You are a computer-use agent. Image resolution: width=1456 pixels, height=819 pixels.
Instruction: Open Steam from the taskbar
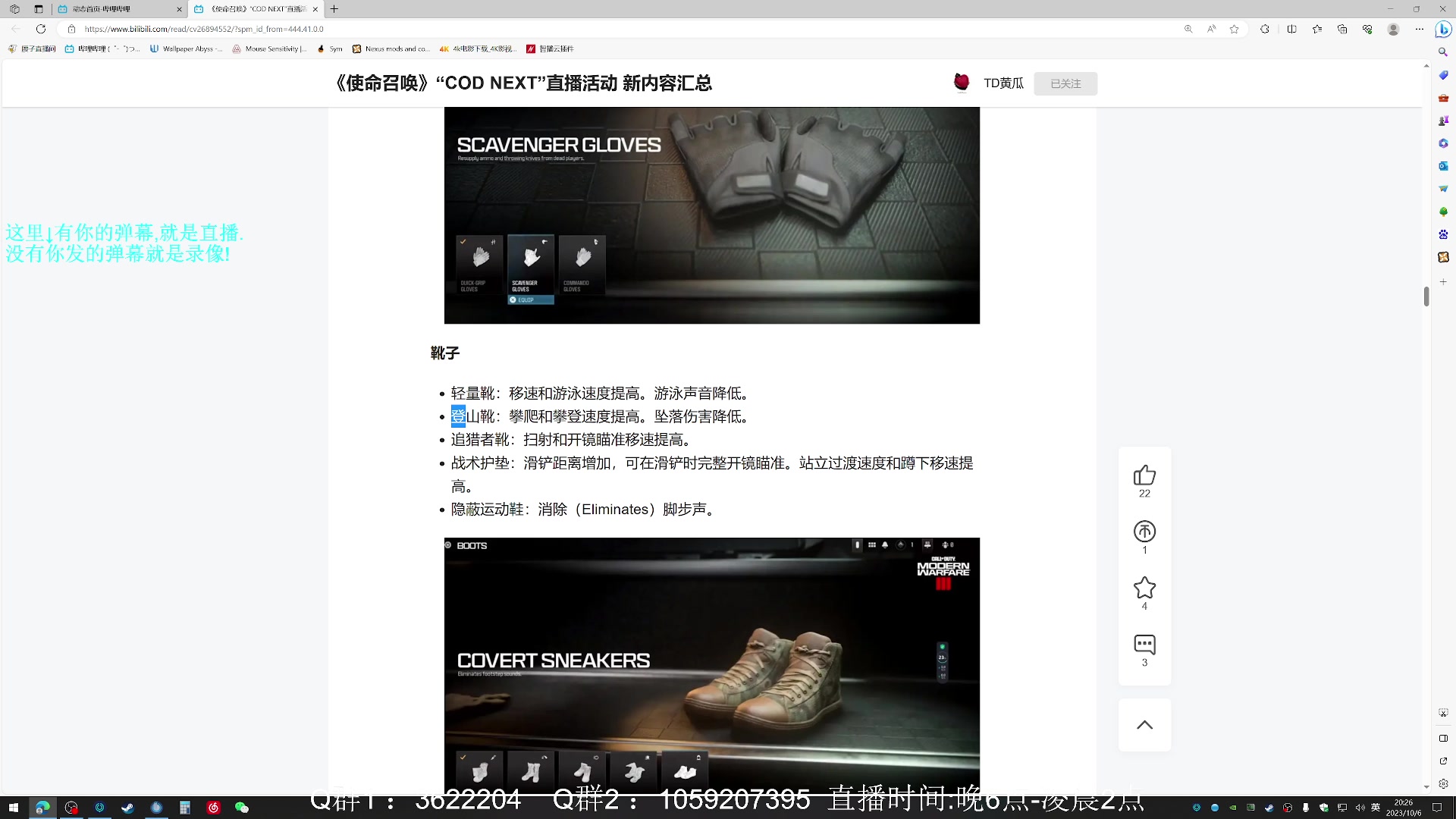click(x=127, y=808)
